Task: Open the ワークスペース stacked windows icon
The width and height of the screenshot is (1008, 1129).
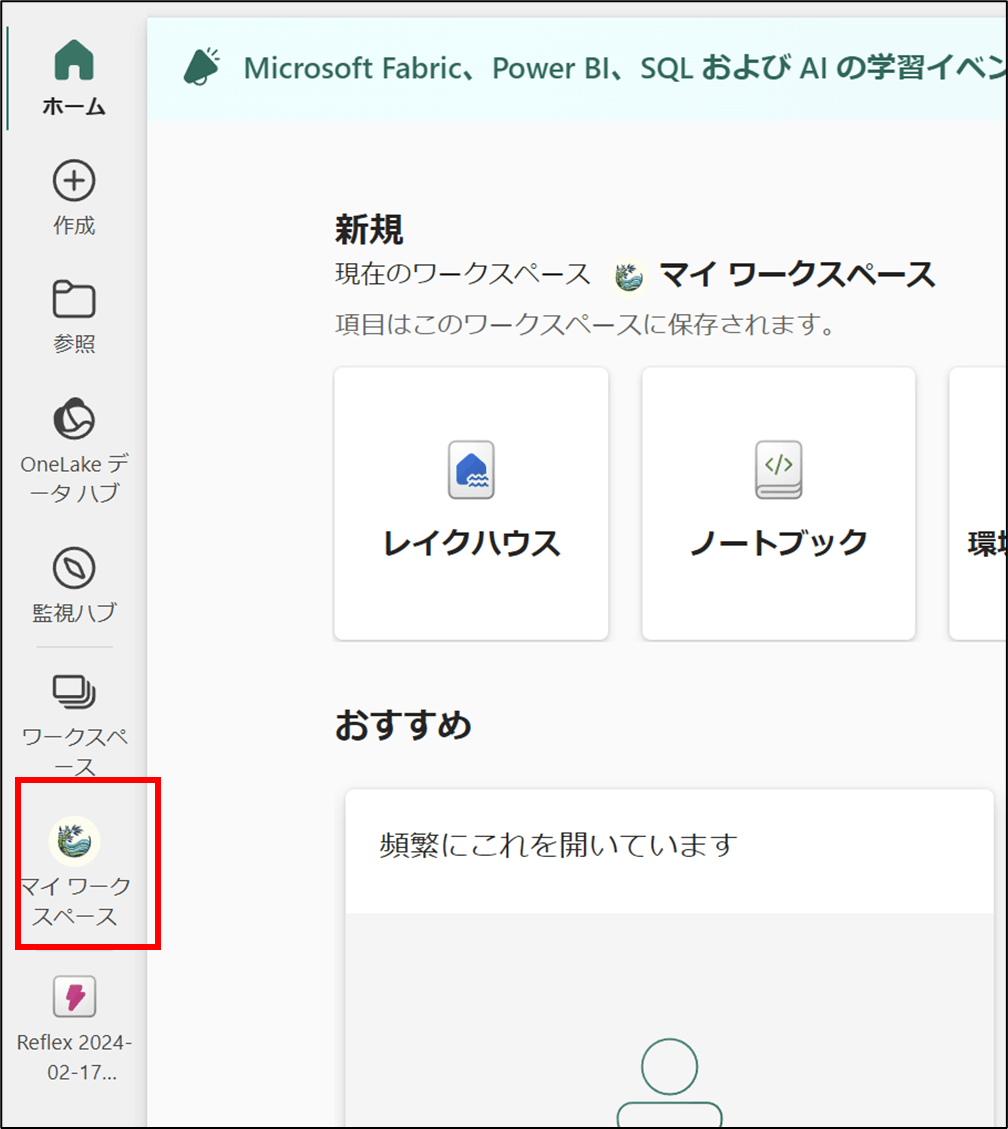Action: (74, 692)
